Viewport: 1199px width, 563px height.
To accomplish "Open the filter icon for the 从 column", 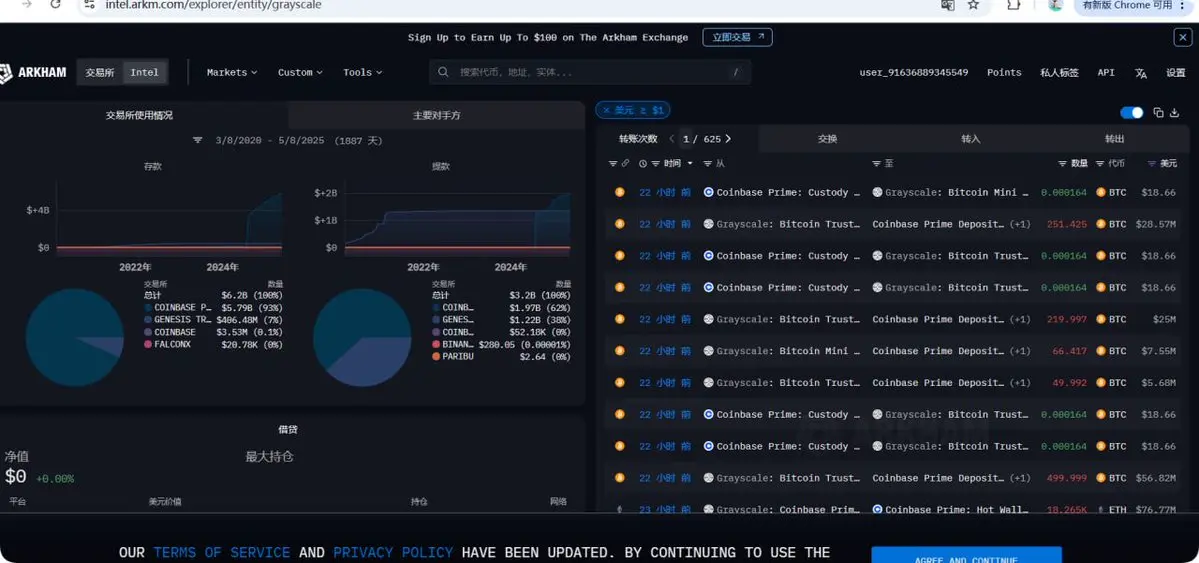I will point(707,164).
